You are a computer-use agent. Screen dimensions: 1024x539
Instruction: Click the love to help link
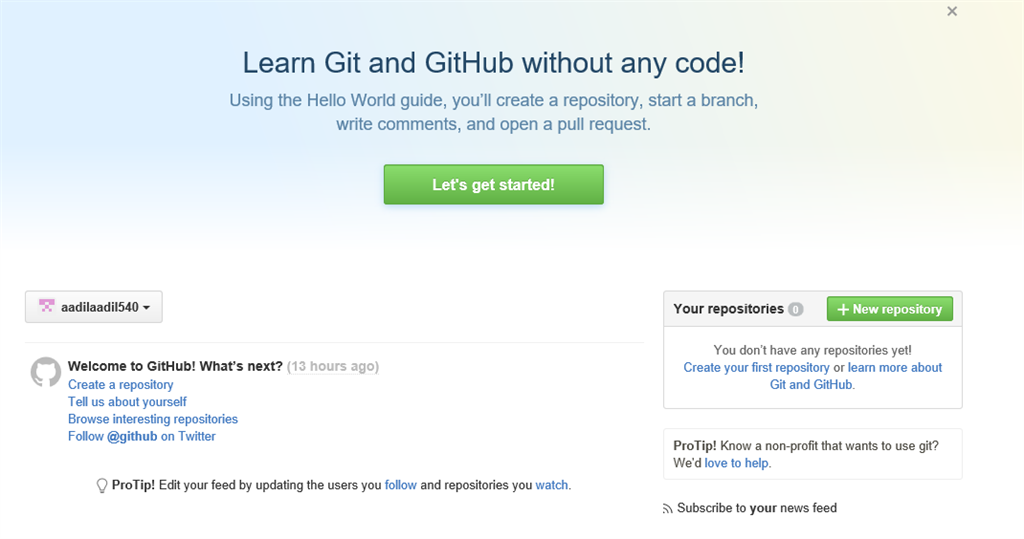pyautogui.click(x=737, y=463)
